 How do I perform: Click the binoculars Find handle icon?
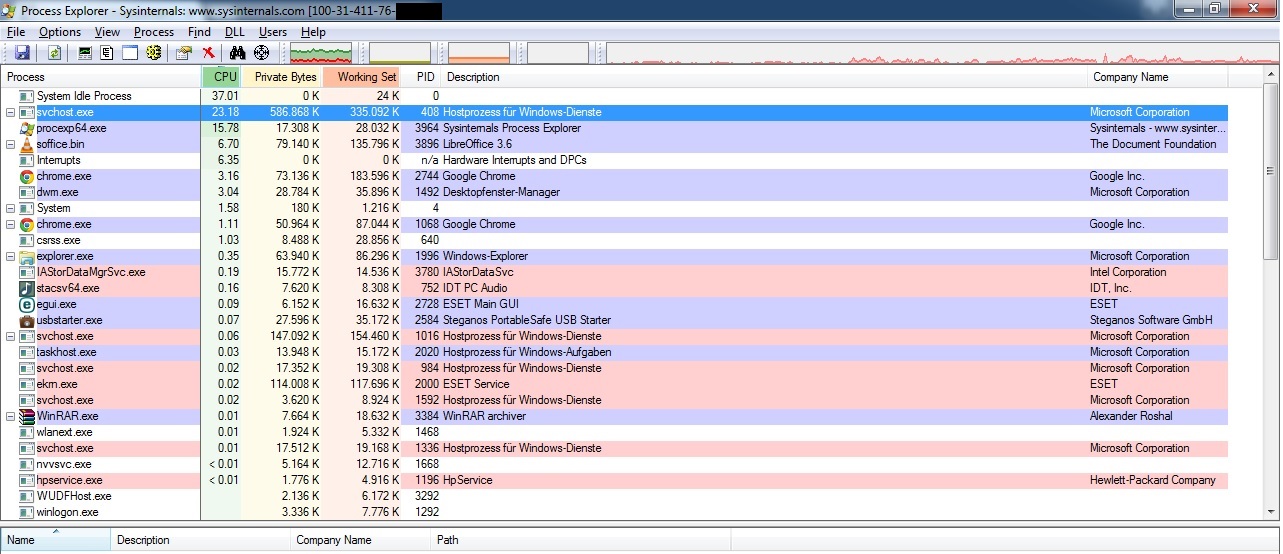[238, 52]
